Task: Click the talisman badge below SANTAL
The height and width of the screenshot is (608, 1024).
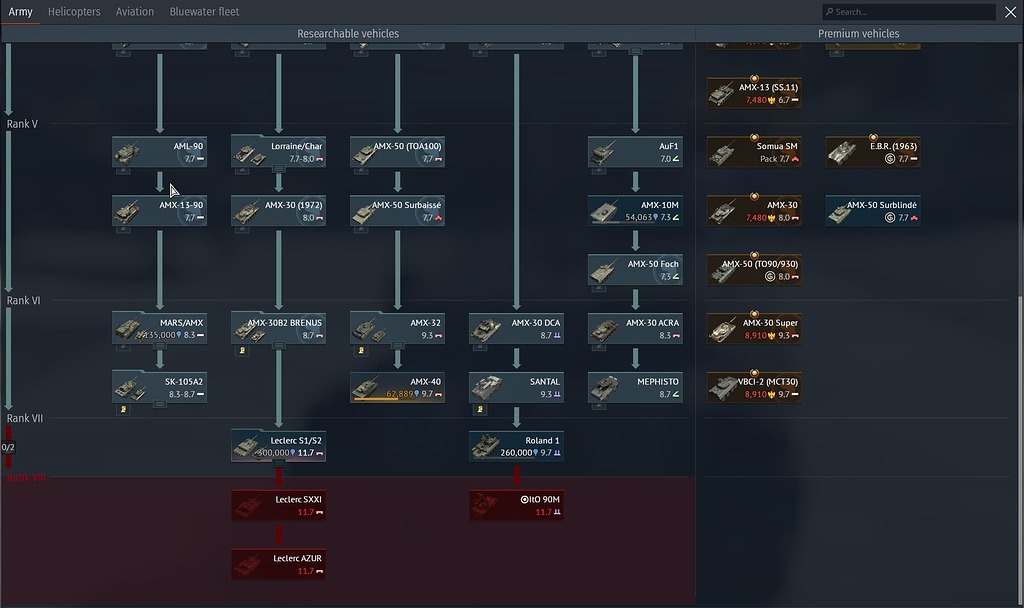Action: pyautogui.click(x=479, y=408)
